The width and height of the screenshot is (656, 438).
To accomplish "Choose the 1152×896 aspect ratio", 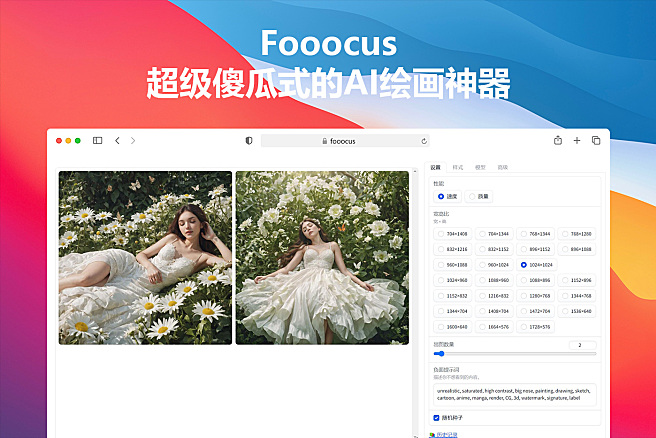I will point(577,280).
